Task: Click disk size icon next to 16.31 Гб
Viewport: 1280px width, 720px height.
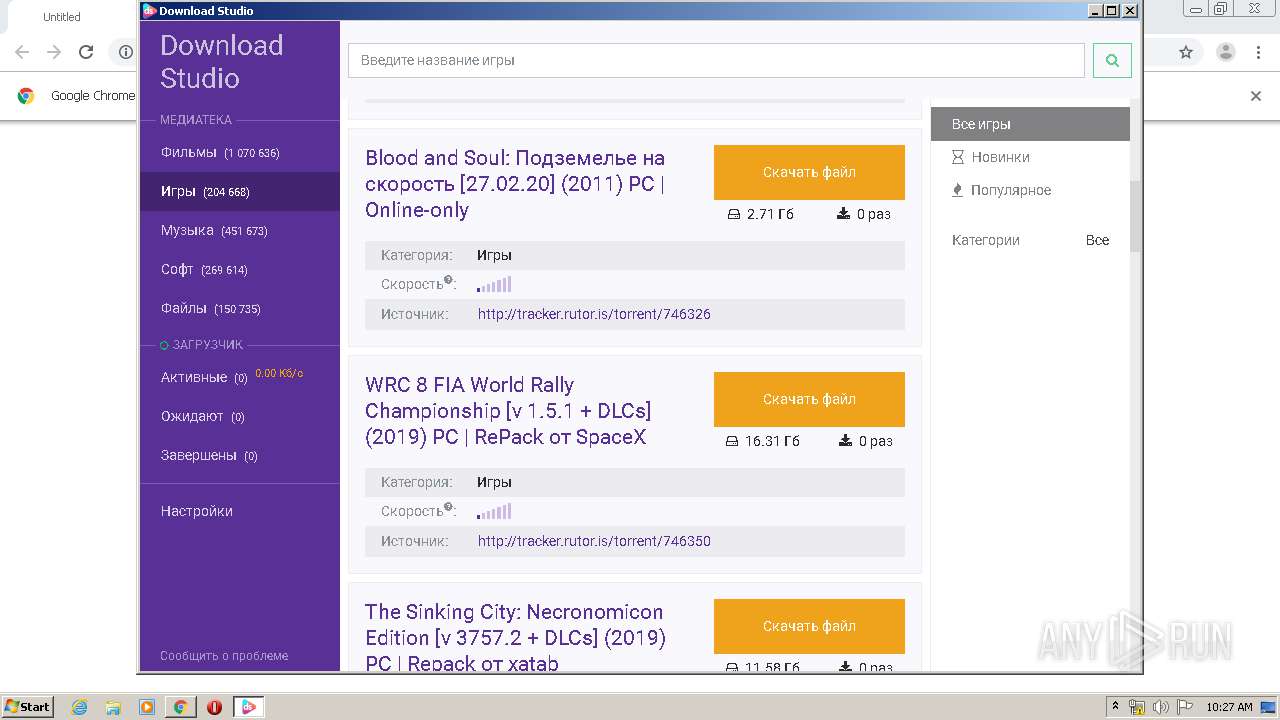Action: click(731, 441)
